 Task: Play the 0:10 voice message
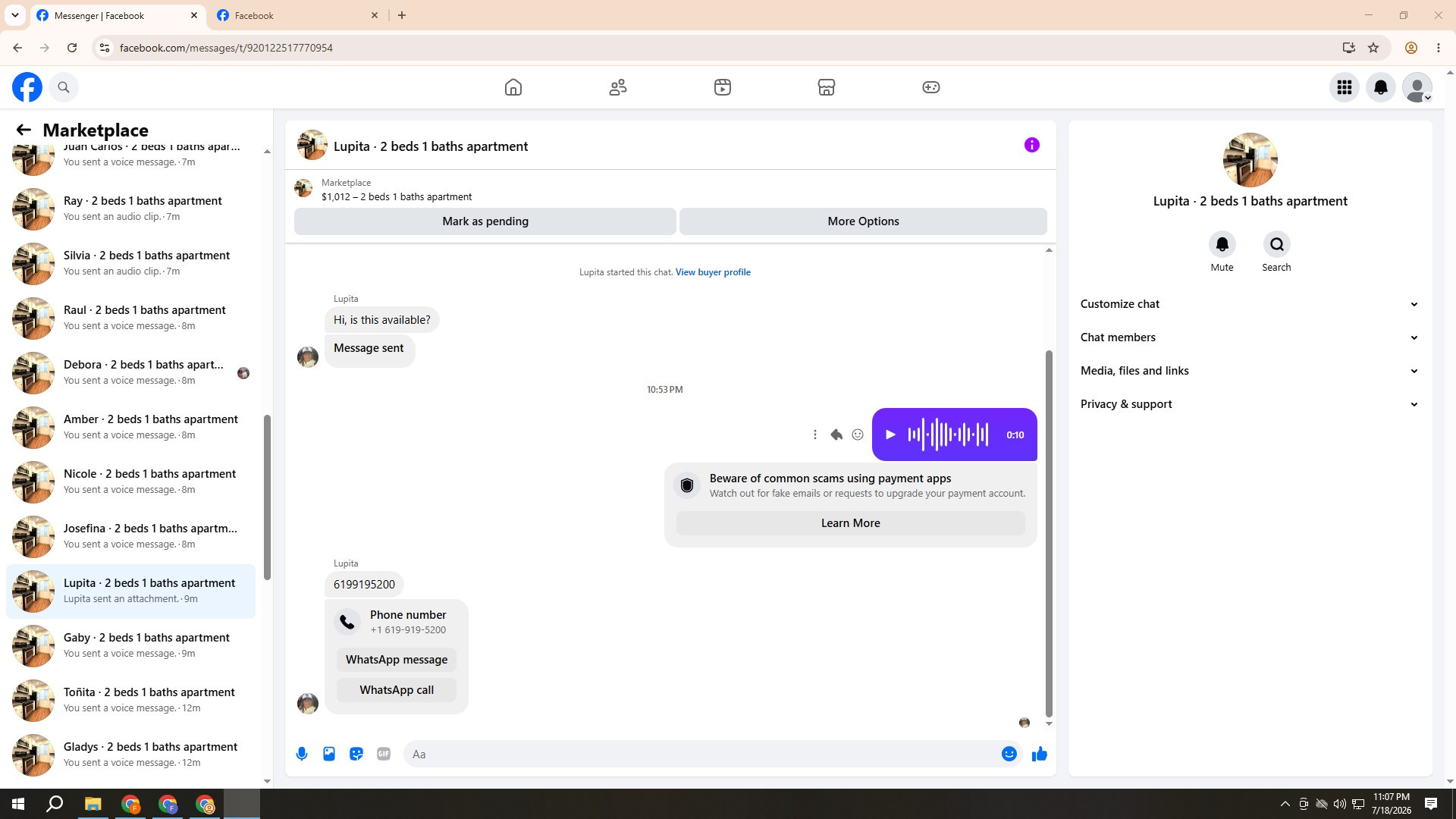coord(891,435)
